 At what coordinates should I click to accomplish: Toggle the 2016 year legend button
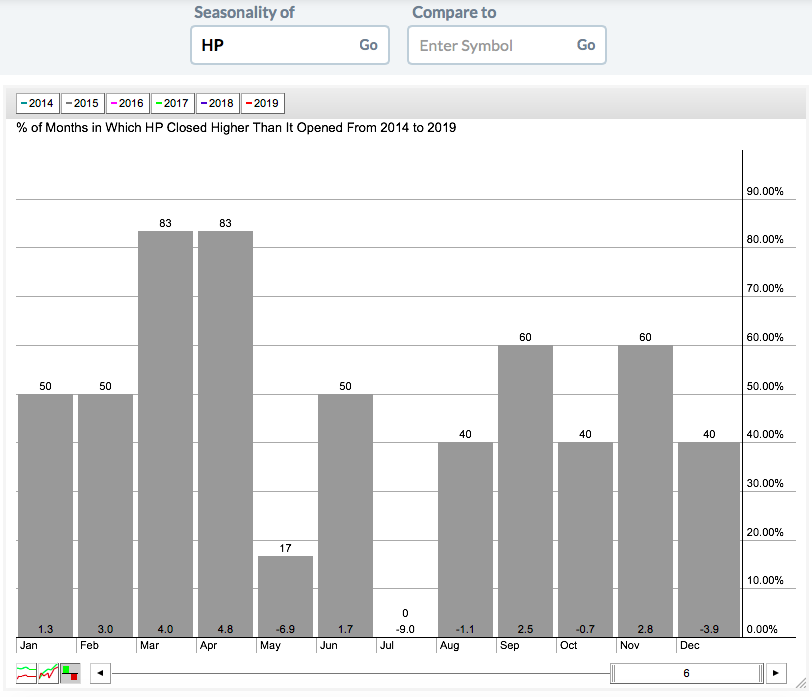[128, 103]
